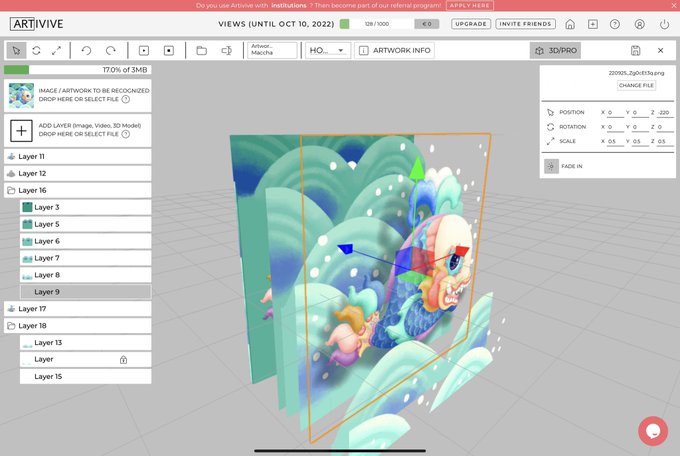680x456 pixels.
Task: Click the views usage progress bar
Action: tap(376, 24)
